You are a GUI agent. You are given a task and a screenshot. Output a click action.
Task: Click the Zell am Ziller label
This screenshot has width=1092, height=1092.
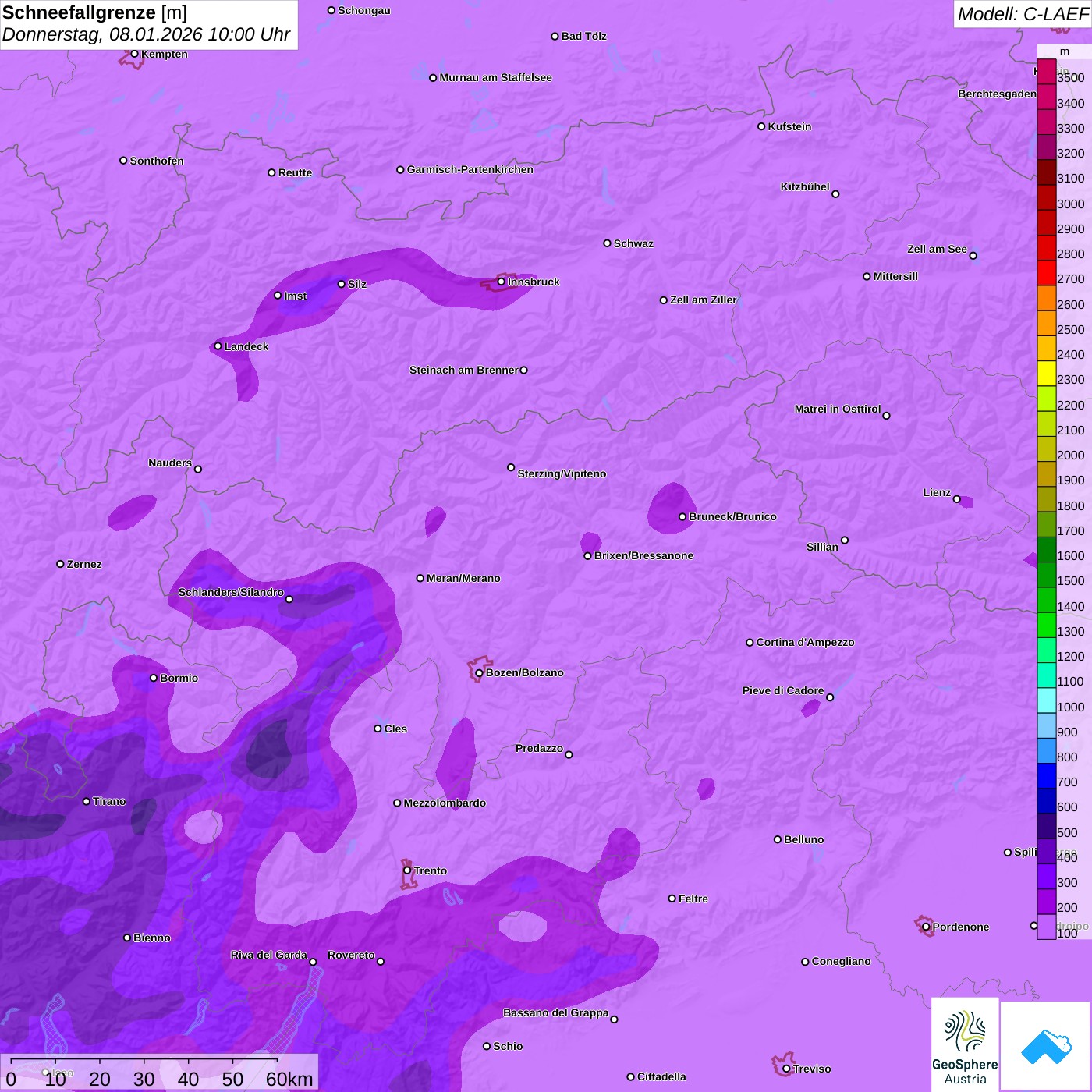click(x=704, y=300)
